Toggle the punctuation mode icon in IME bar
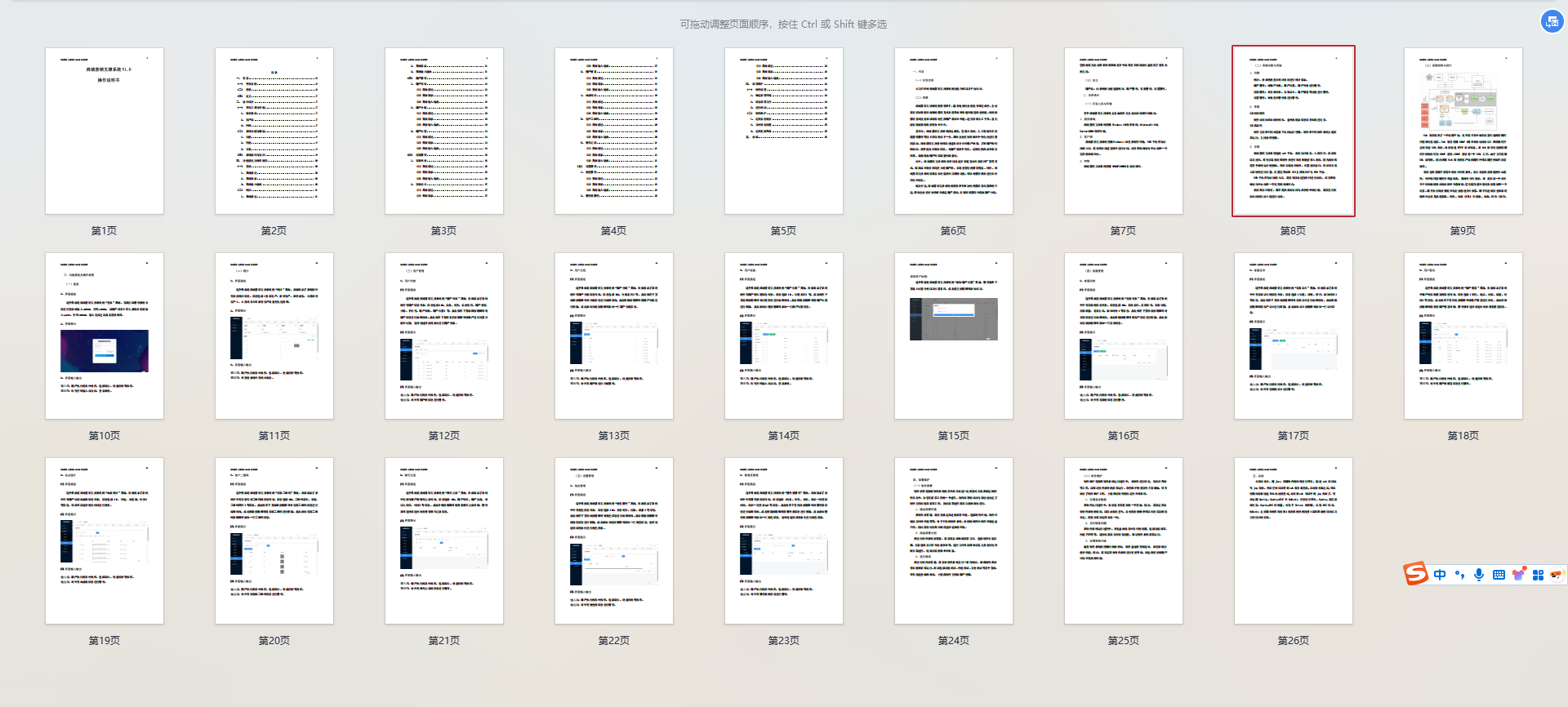1568x707 pixels. pyautogui.click(x=1459, y=575)
